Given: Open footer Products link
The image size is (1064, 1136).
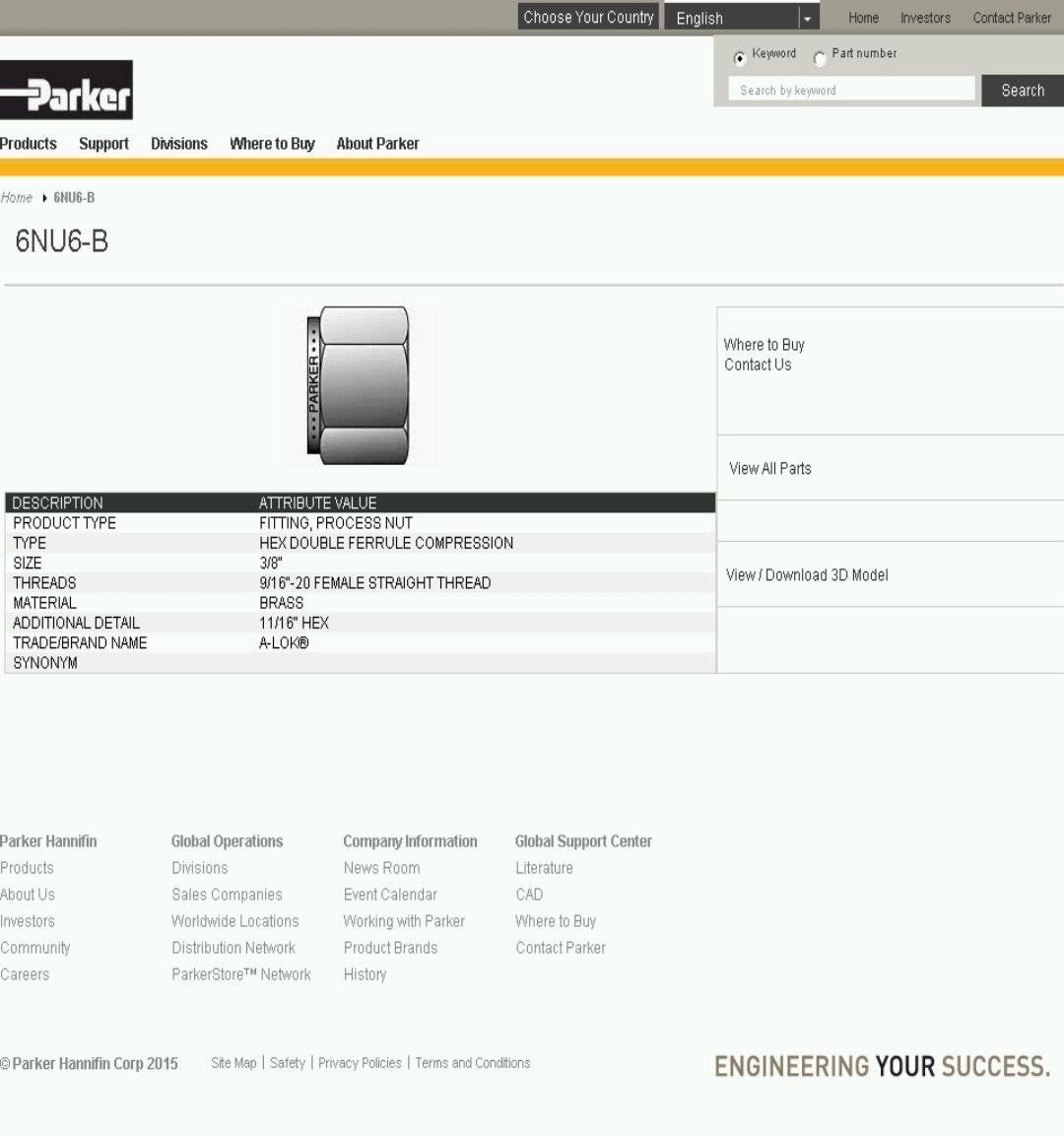Looking at the screenshot, I should pyautogui.click(x=27, y=868).
